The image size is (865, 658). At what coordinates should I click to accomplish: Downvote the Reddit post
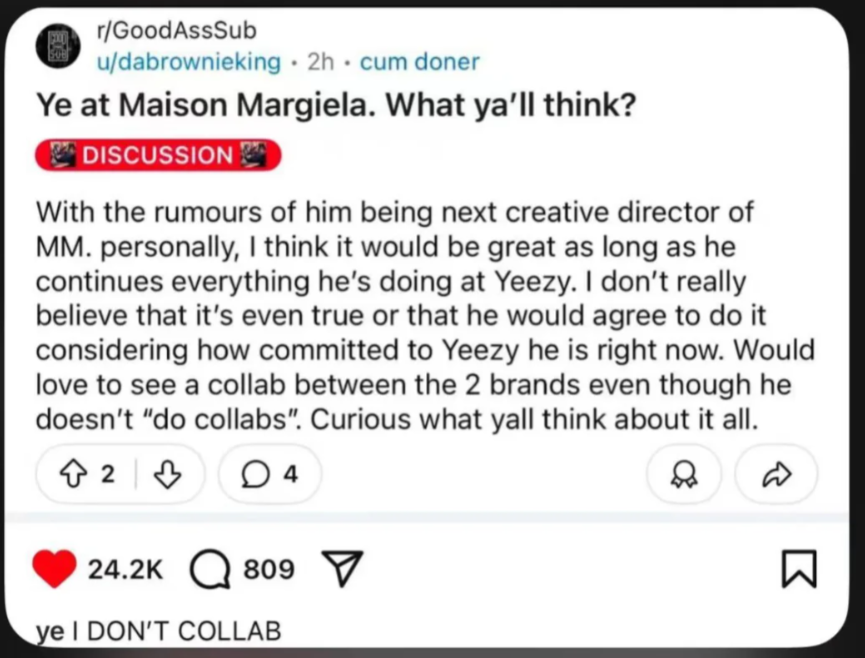(x=167, y=474)
